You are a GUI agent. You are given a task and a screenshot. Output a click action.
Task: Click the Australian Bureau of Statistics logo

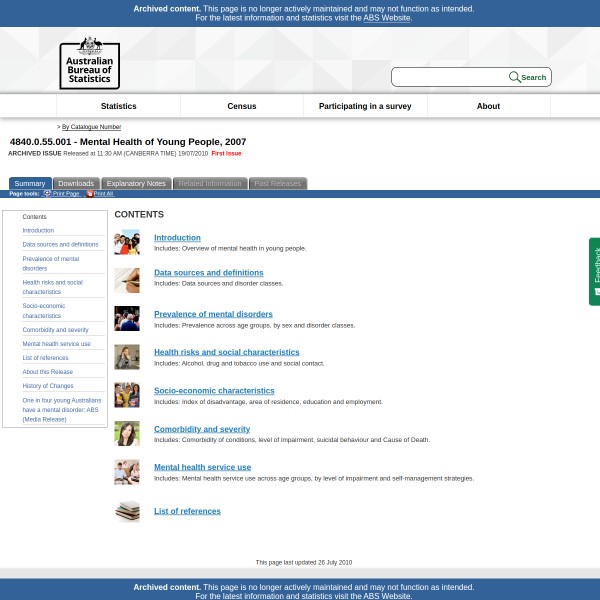pos(89,63)
